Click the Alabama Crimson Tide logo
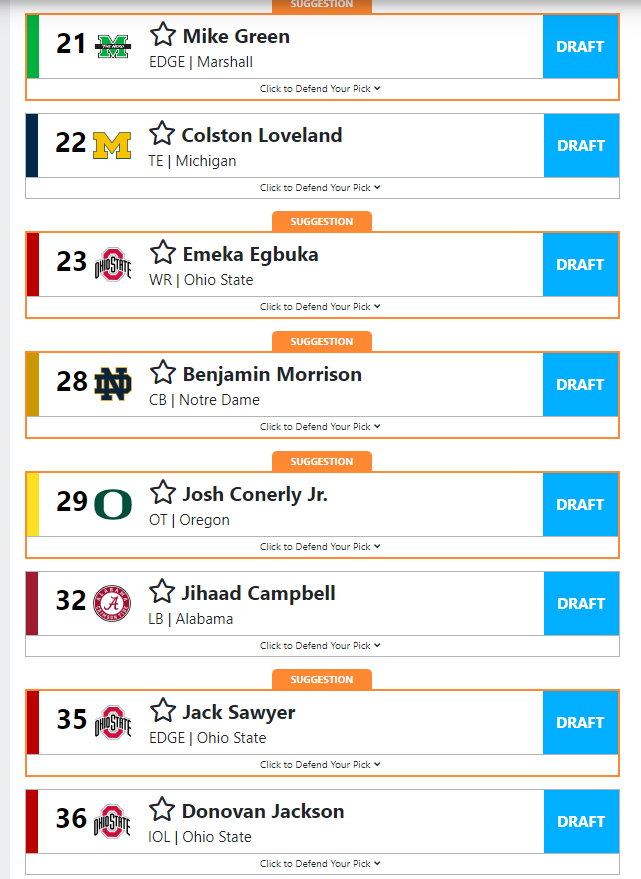 pos(112,603)
